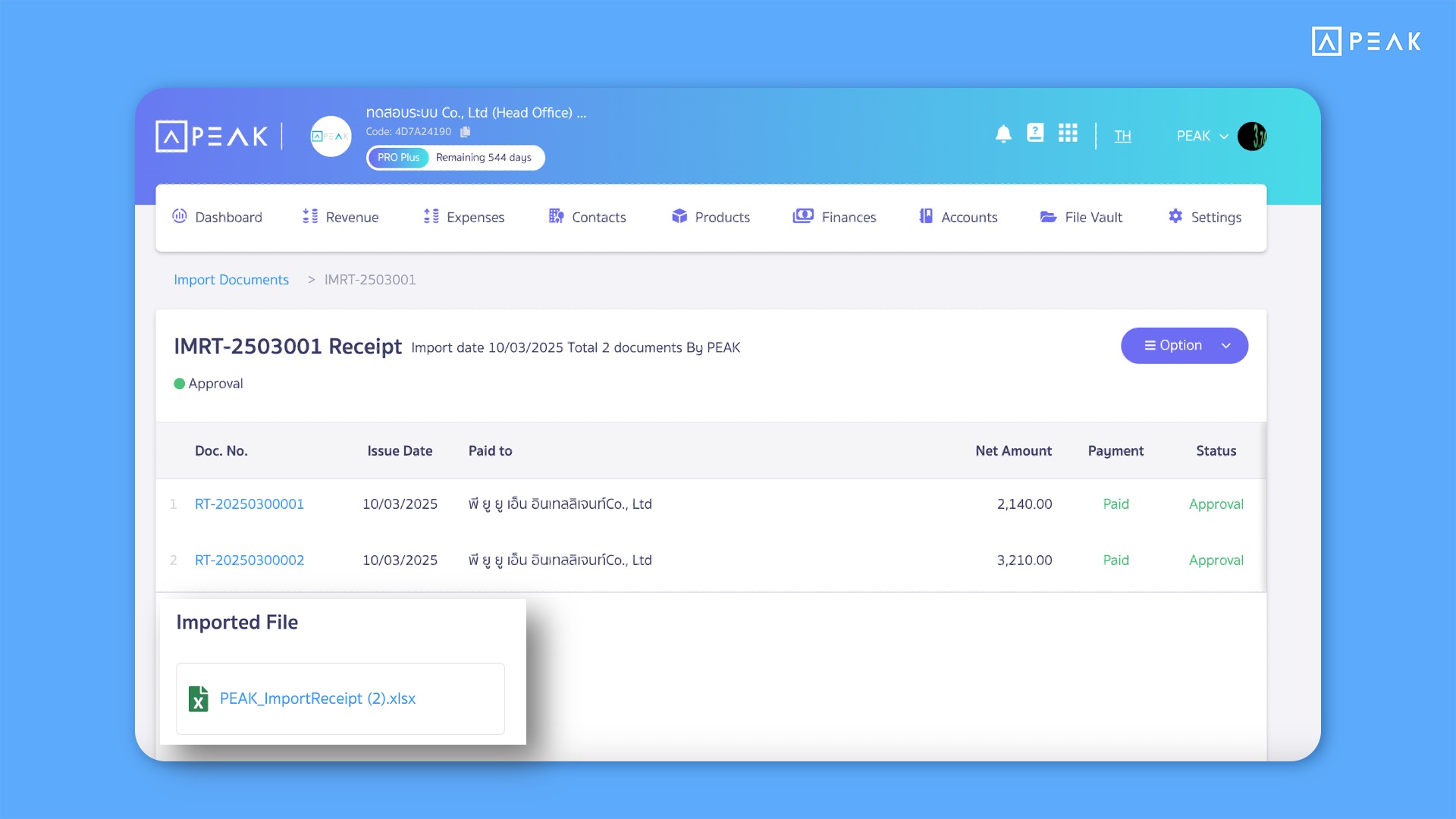This screenshot has height=819, width=1456.
Task: Click the Excel file icon
Action: click(199, 698)
